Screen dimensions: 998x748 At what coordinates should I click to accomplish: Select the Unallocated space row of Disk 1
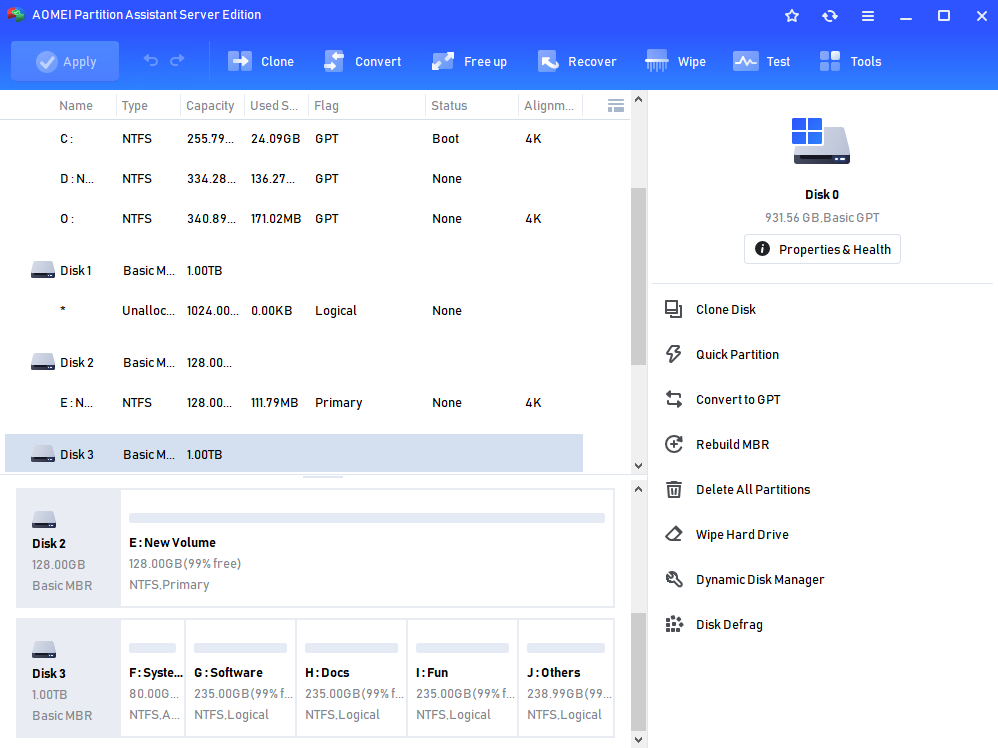[294, 311]
